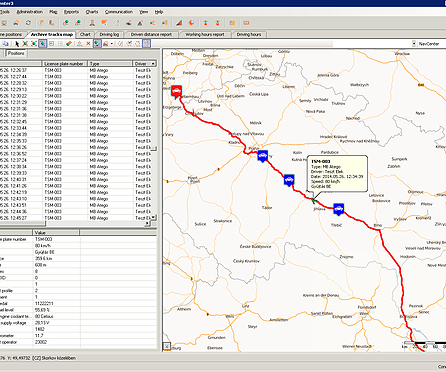The width and height of the screenshot is (446, 372).
Task: Click the red X delete icon in map toolbar
Action: pyautogui.click(x=88, y=44)
